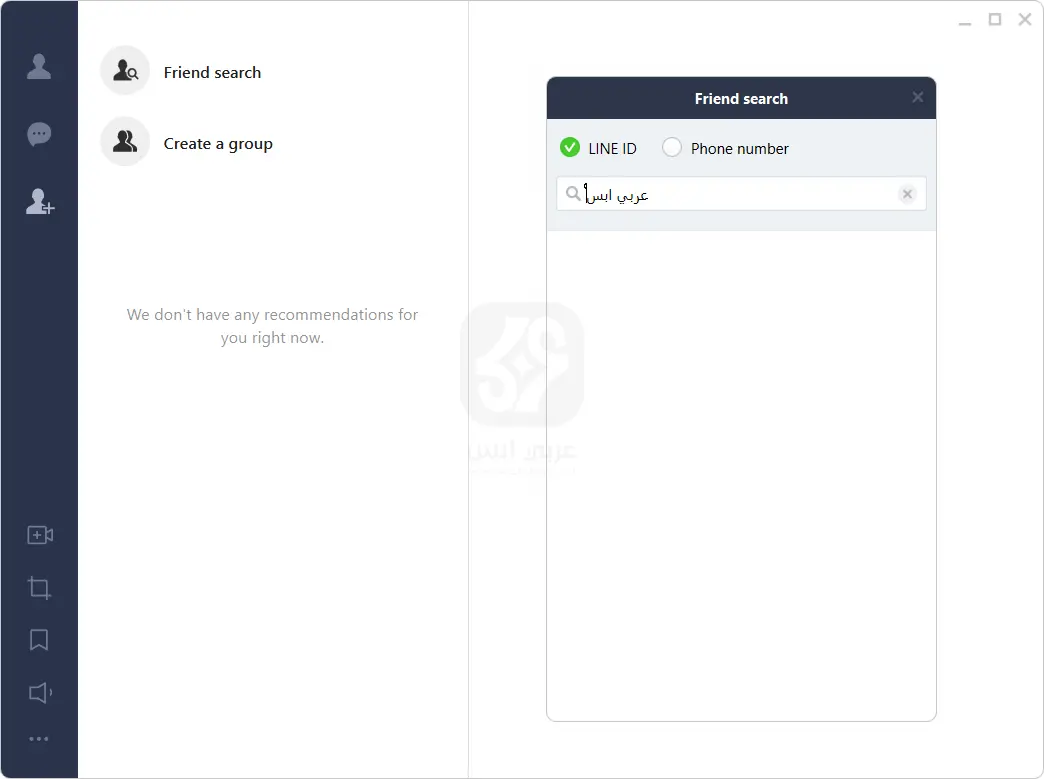Click the round Friend search icon
1044x779 pixels.
click(x=125, y=71)
